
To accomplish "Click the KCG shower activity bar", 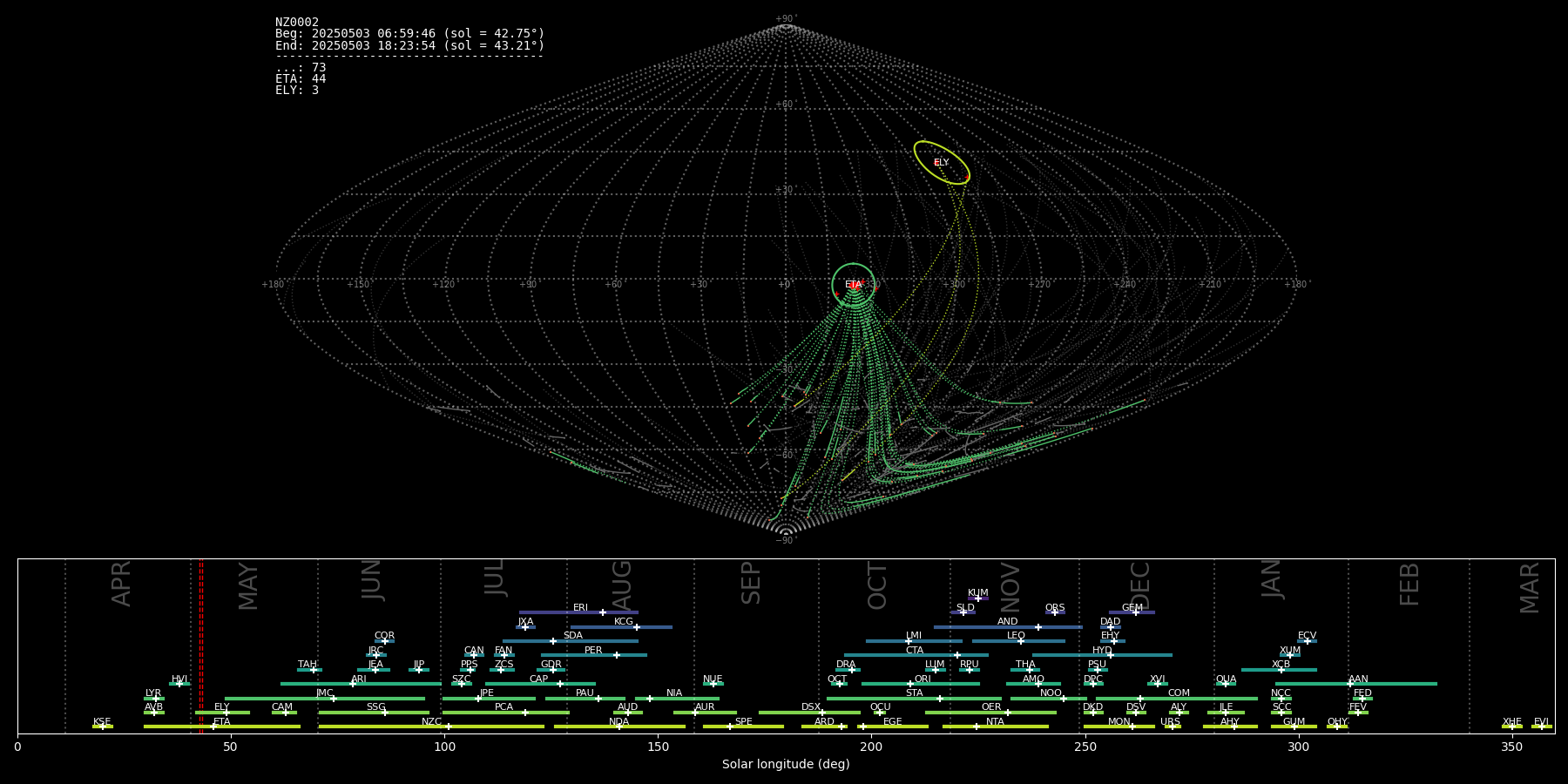I will click(621, 627).
